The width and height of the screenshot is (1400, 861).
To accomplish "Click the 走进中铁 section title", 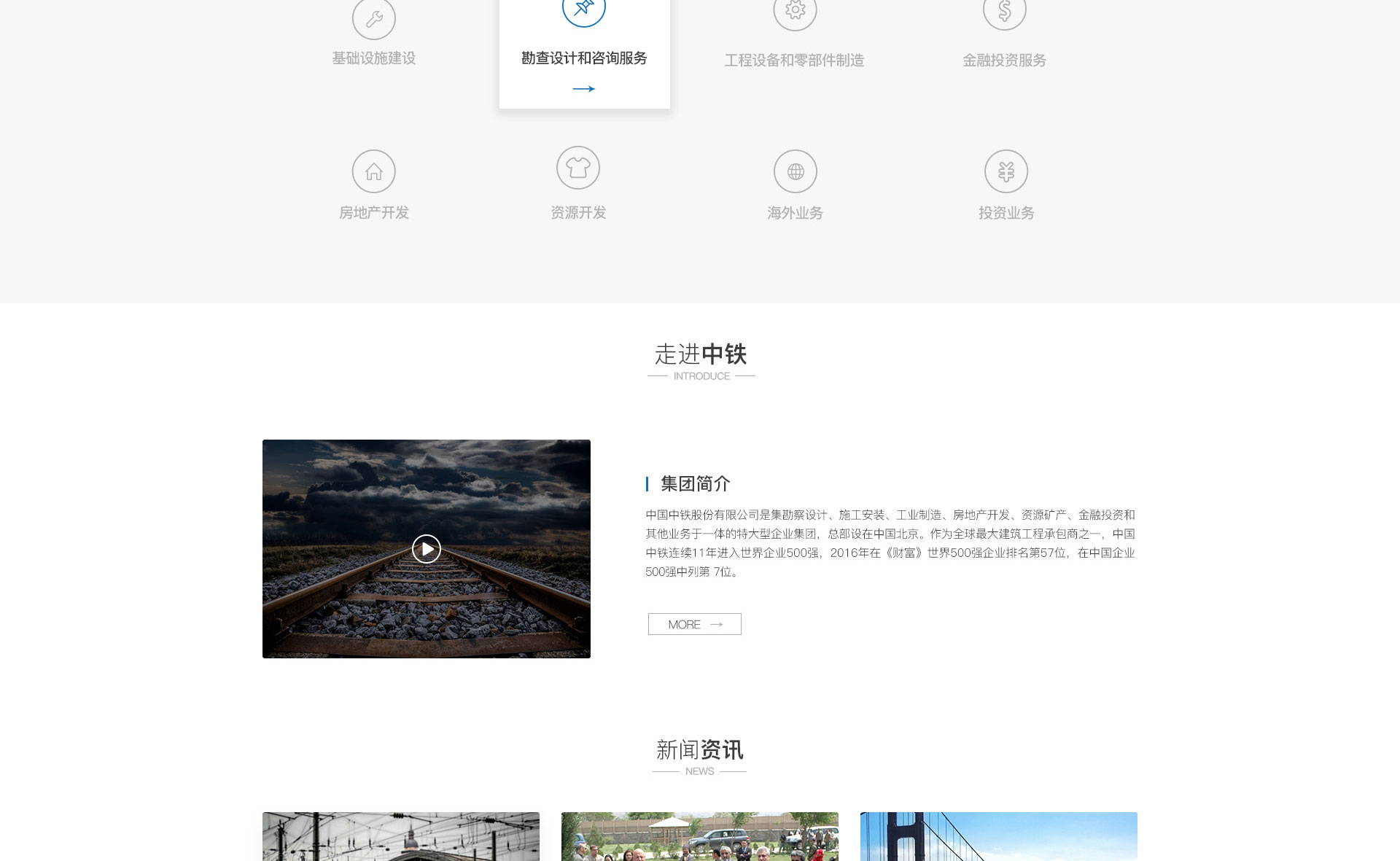I will [x=701, y=354].
